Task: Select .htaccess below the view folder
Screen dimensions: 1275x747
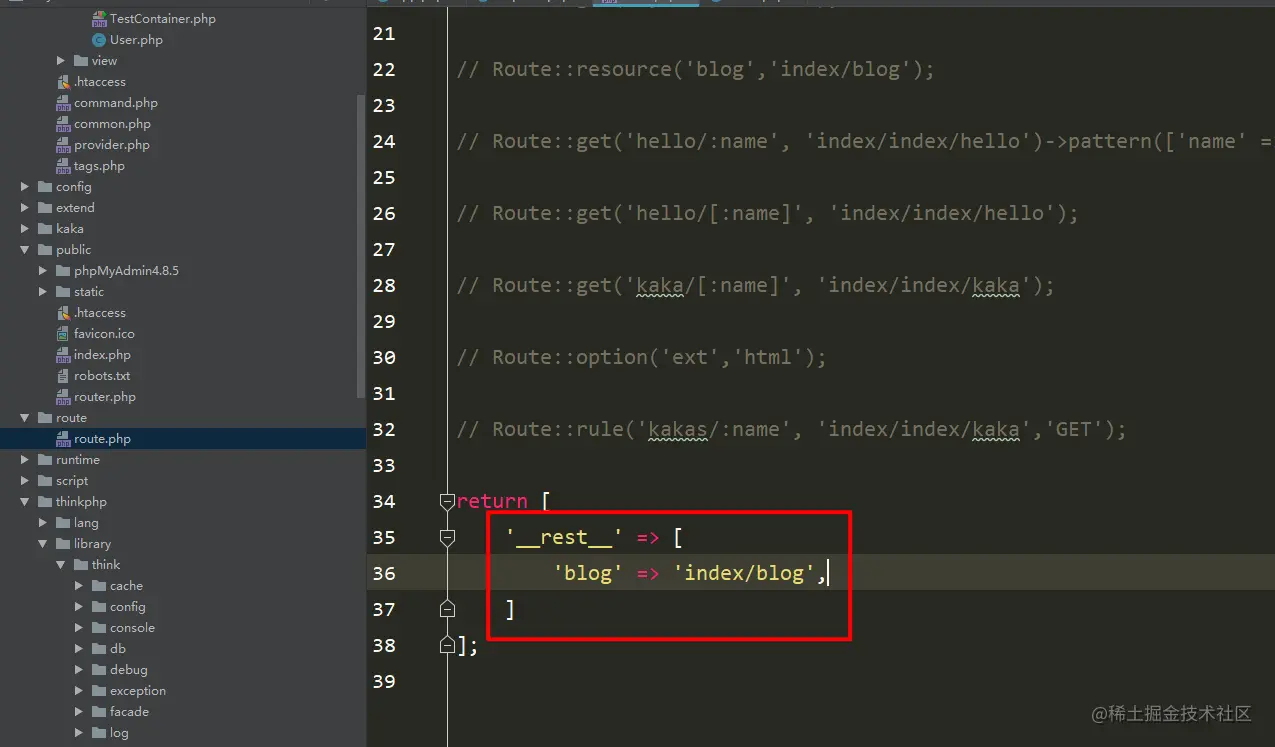Action: (100, 82)
